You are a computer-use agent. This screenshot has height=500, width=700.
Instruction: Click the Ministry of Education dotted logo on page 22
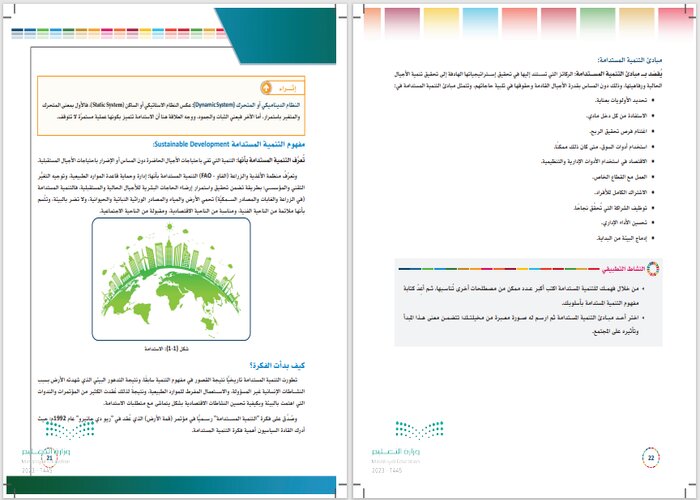419,430
